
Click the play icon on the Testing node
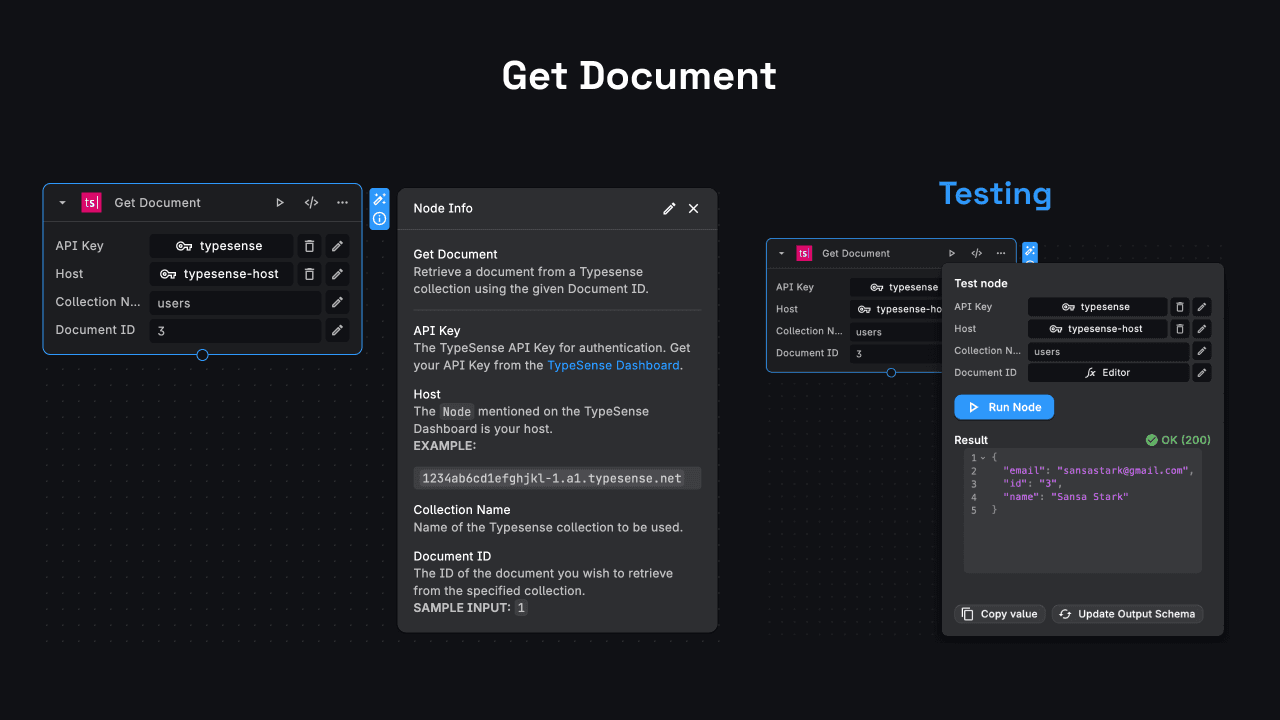(952, 253)
